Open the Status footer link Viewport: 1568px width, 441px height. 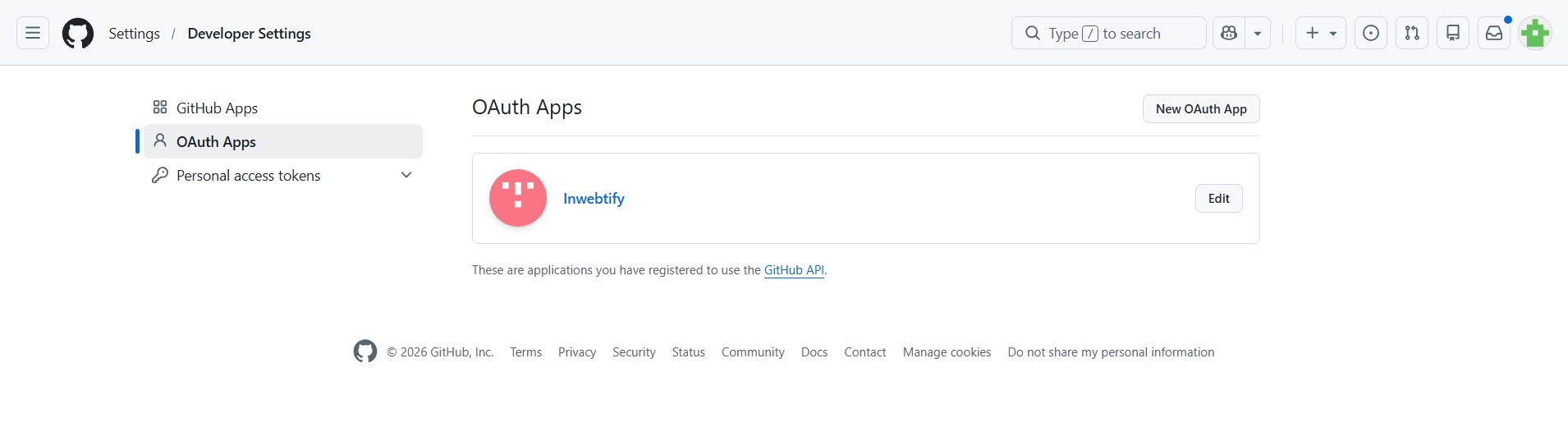tap(688, 352)
